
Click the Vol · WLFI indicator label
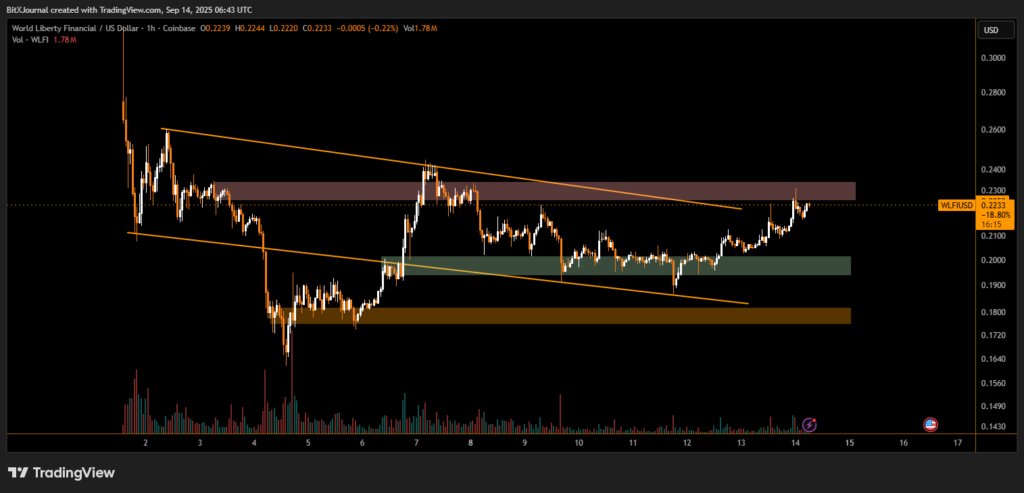pyautogui.click(x=30, y=40)
